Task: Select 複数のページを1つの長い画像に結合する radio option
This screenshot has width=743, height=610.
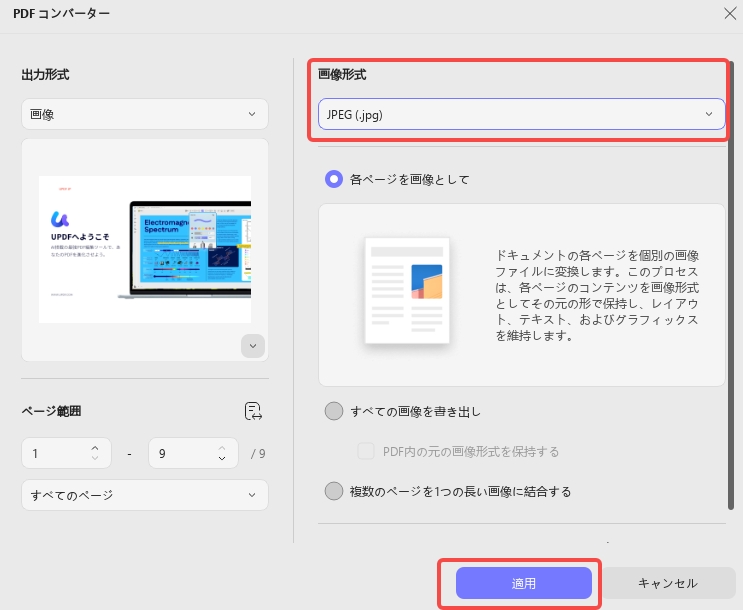Action: click(334, 491)
